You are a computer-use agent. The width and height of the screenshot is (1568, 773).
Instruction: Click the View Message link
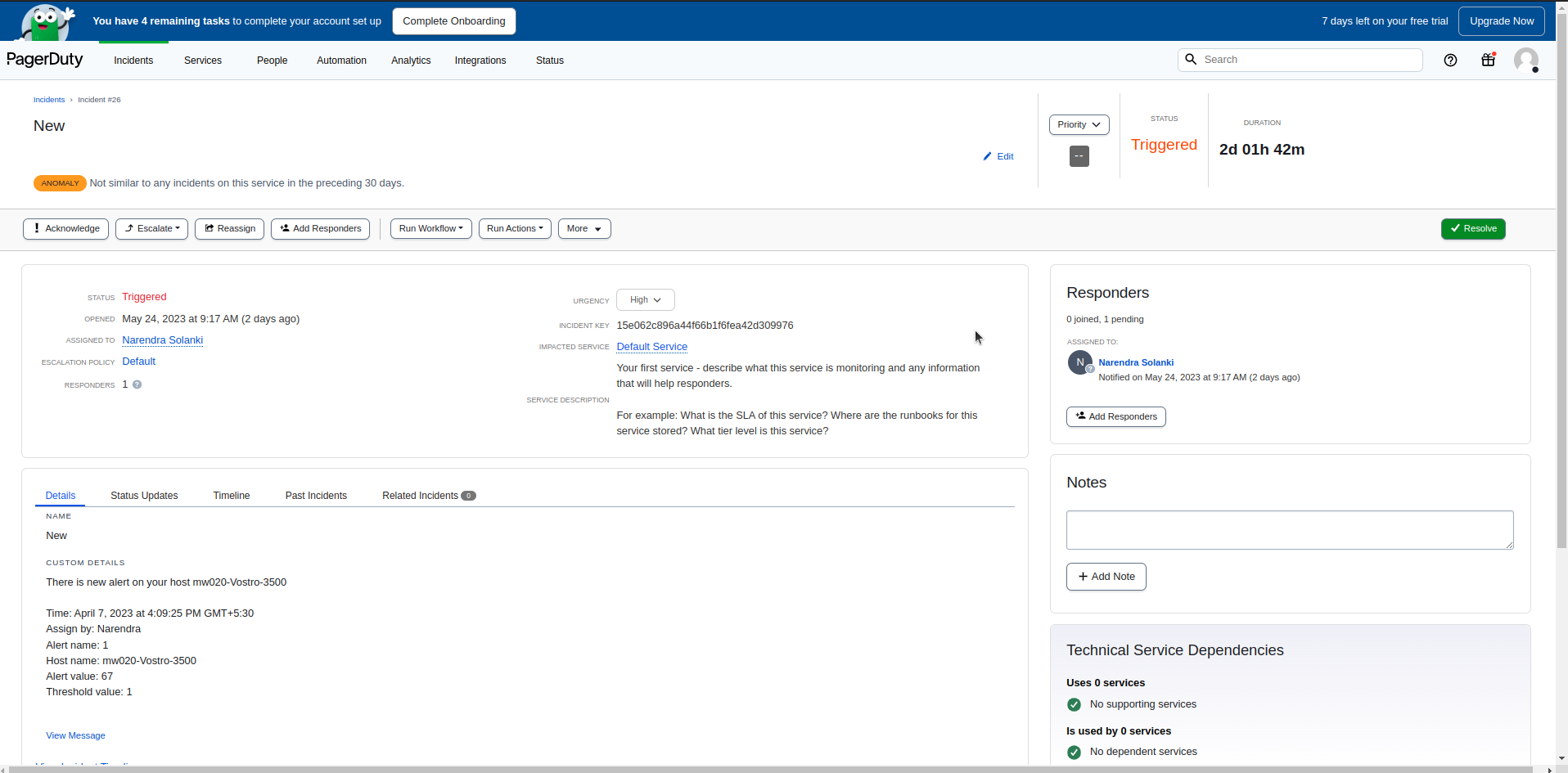[x=76, y=736]
